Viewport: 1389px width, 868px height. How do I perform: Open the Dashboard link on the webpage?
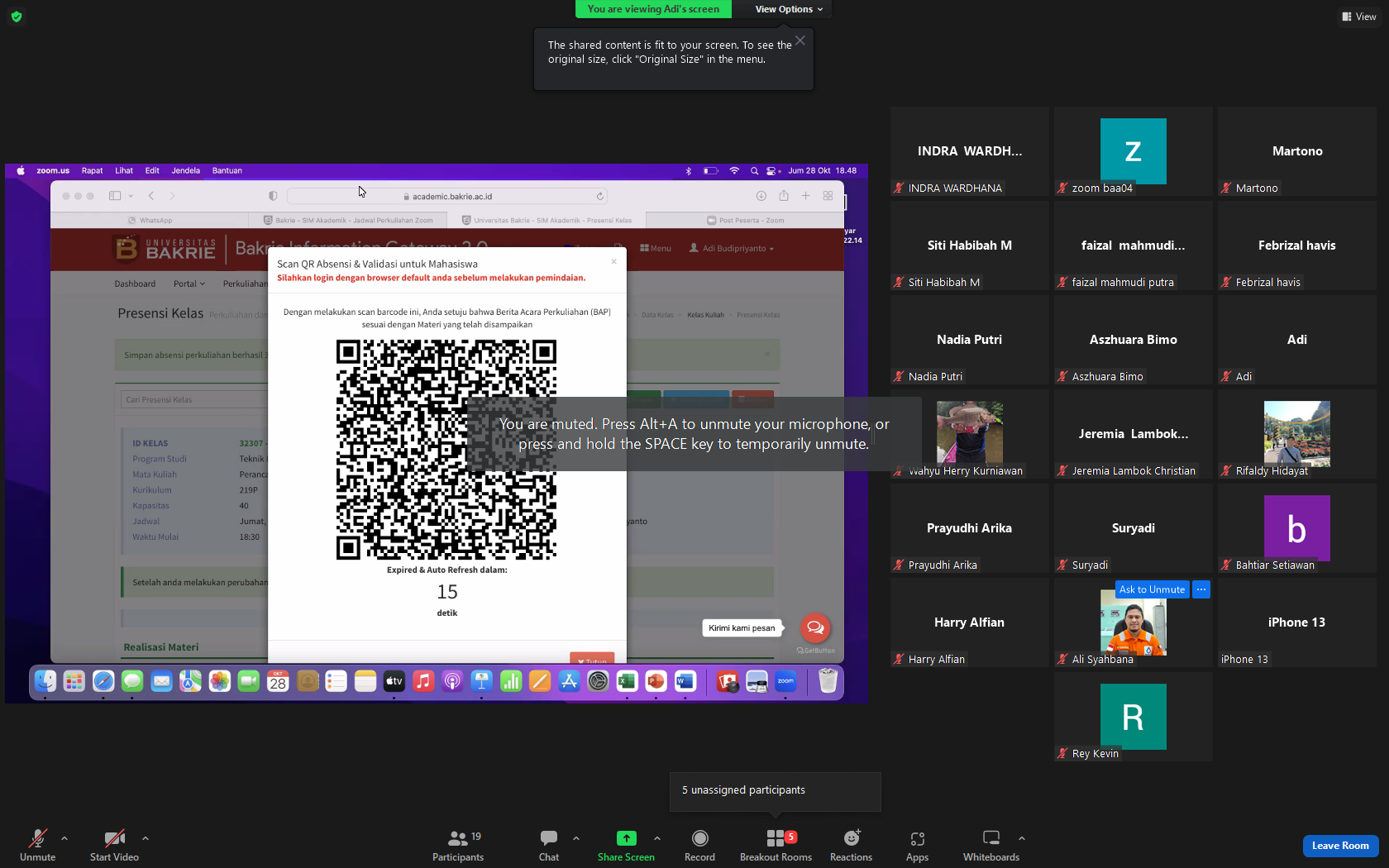[x=135, y=284]
